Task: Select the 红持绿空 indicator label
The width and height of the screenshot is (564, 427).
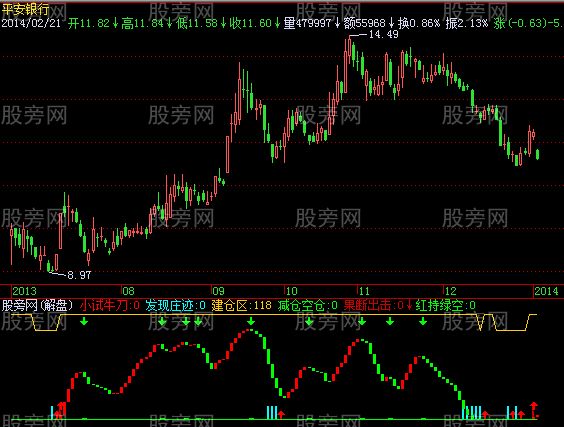Action: coord(440,306)
